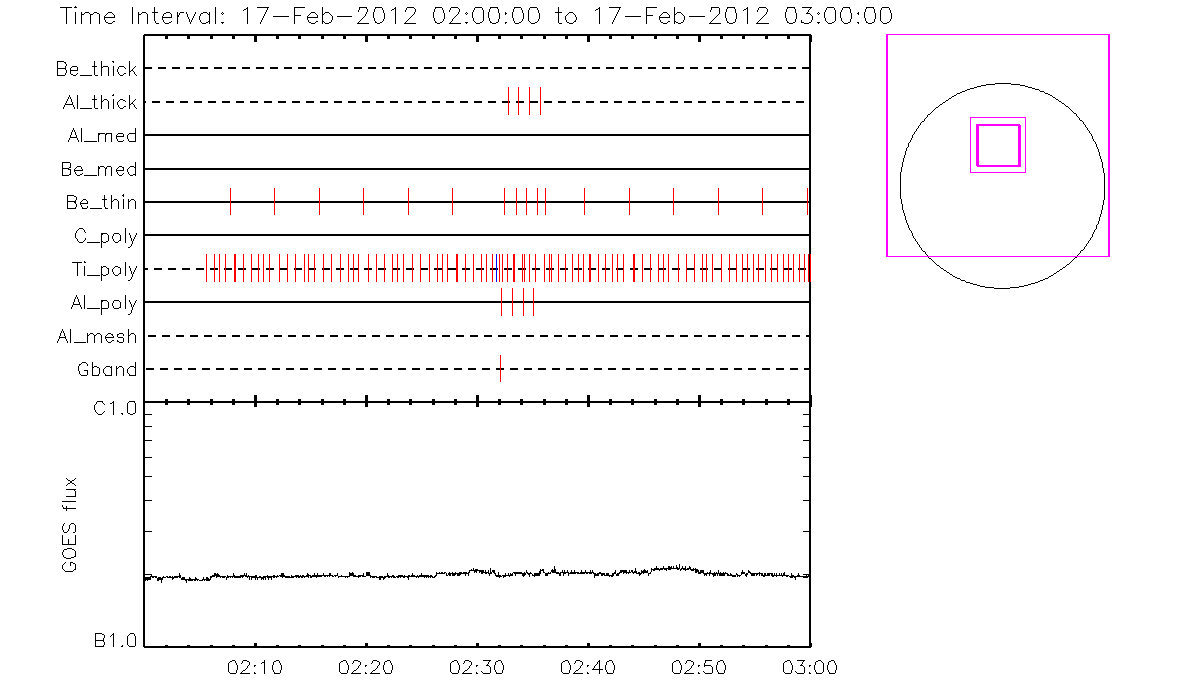Select the Gband filter label
The height and width of the screenshot is (700, 1200).
[107, 370]
